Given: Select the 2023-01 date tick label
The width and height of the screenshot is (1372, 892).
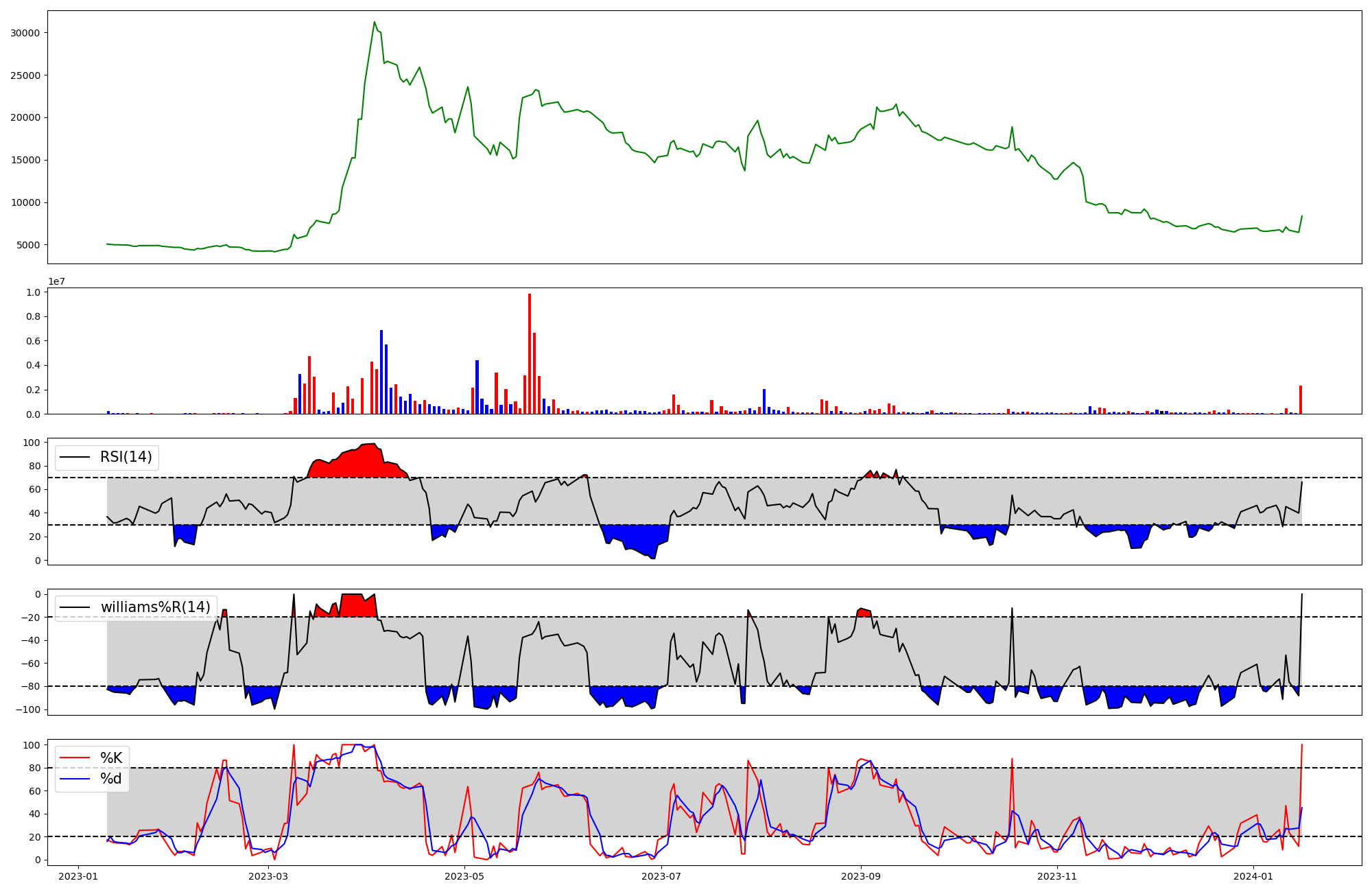Looking at the screenshot, I should click(78, 876).
